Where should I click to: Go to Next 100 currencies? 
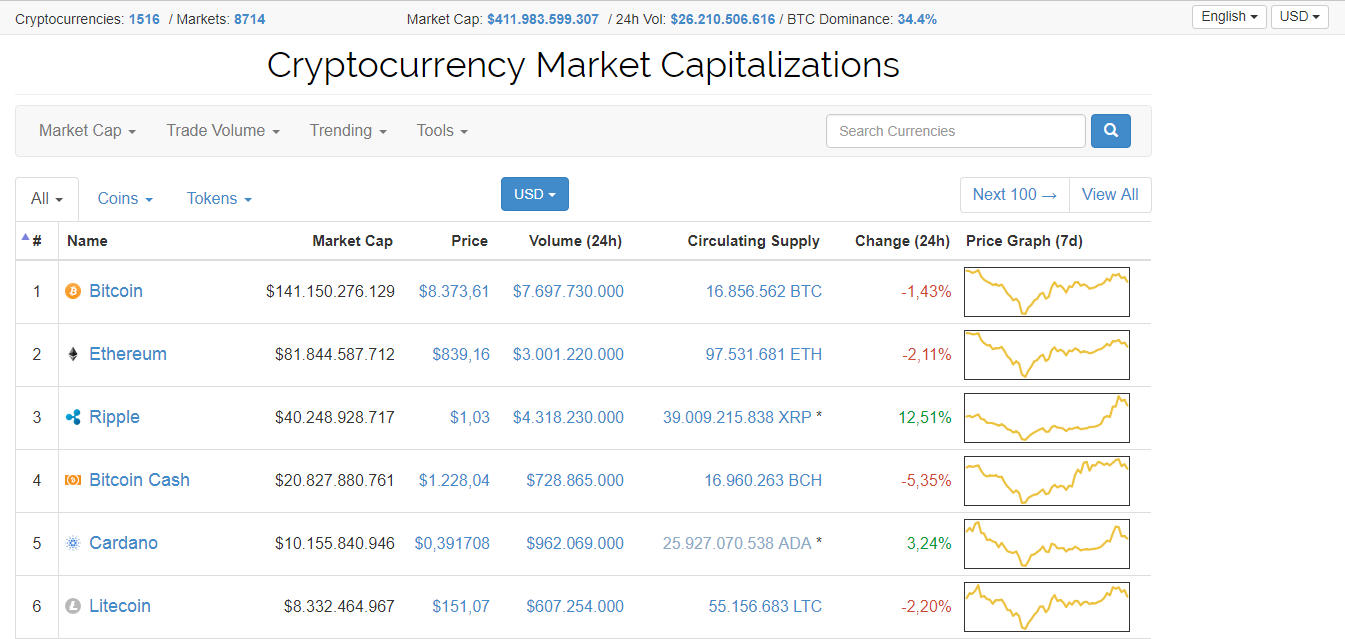pyautogui.click(x=1014, y=195)
